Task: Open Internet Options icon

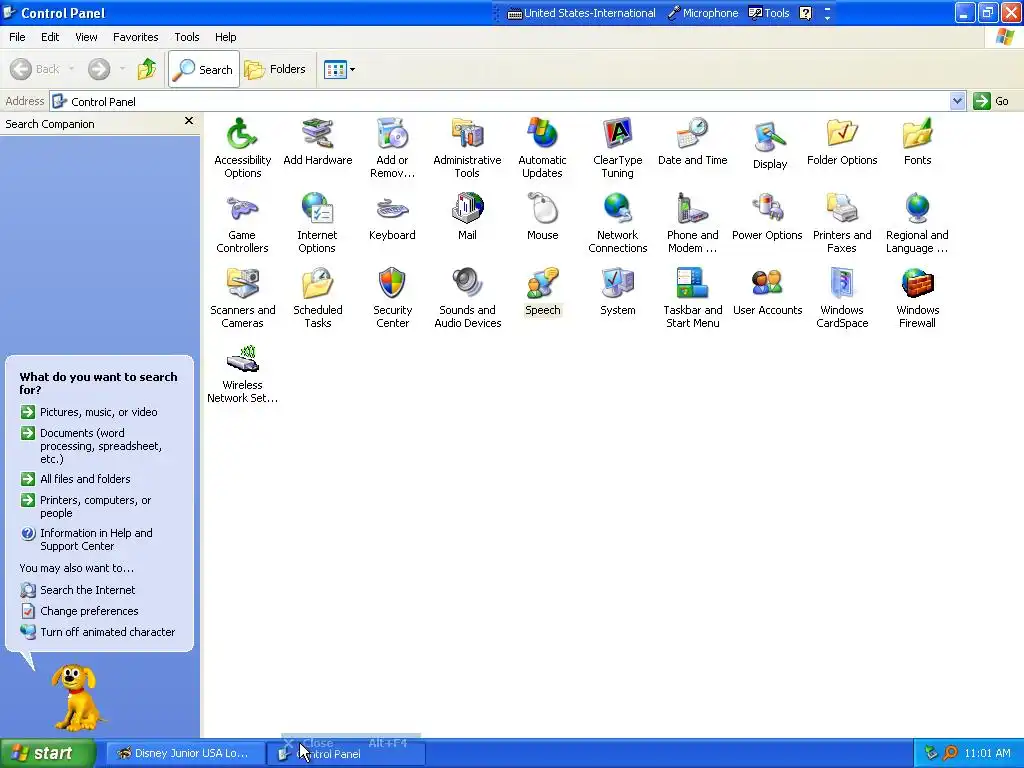Action: 317,222
